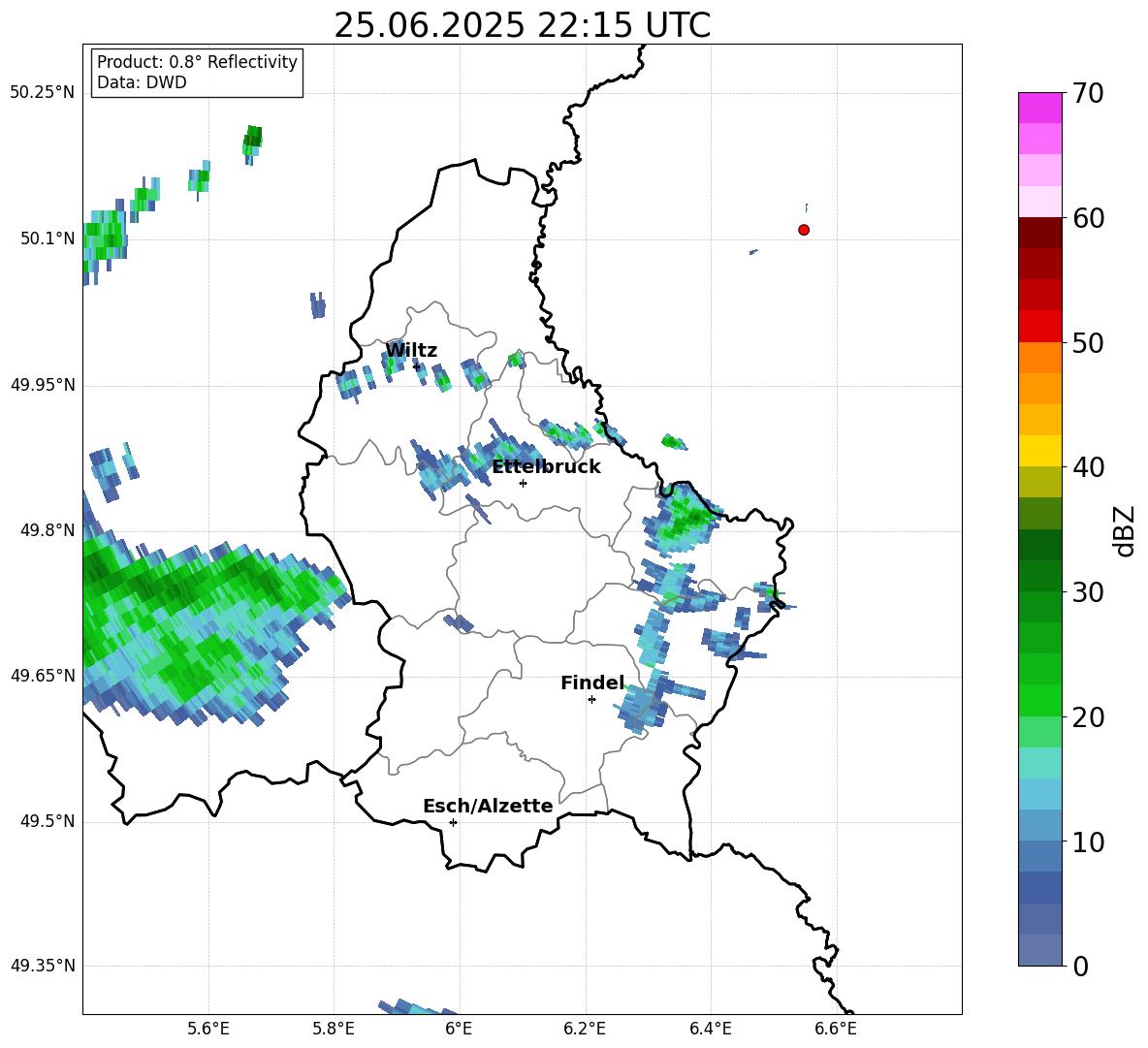Click the 49.5°N latitude label
Image resolution: width=1148 pixels, height=1048 pixels.
(x=48, y=821)
